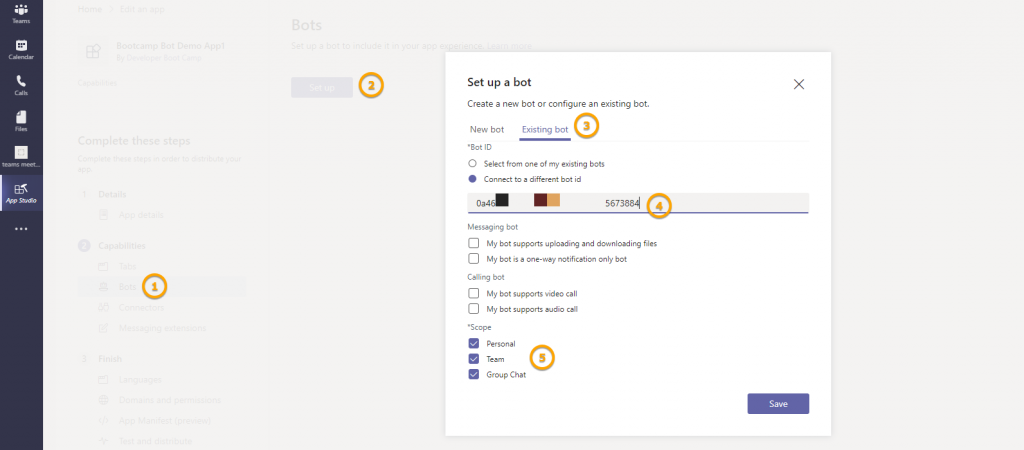Image resolution: width=1024 pixels, height=450 pixels.
Task: Open App Studio in the sidebar
Action: [x=21, y=193]
